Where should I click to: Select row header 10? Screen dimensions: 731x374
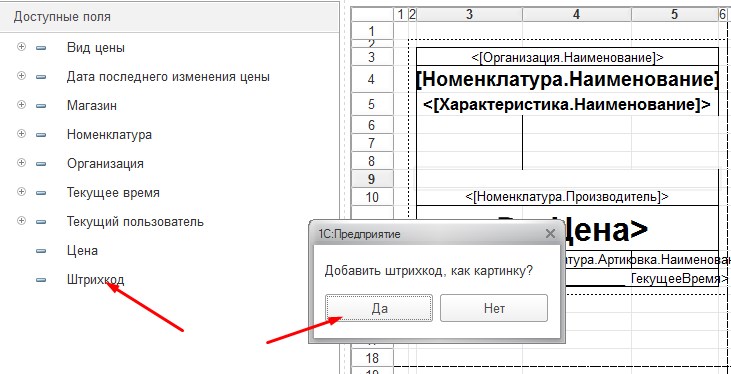point(372,197)
